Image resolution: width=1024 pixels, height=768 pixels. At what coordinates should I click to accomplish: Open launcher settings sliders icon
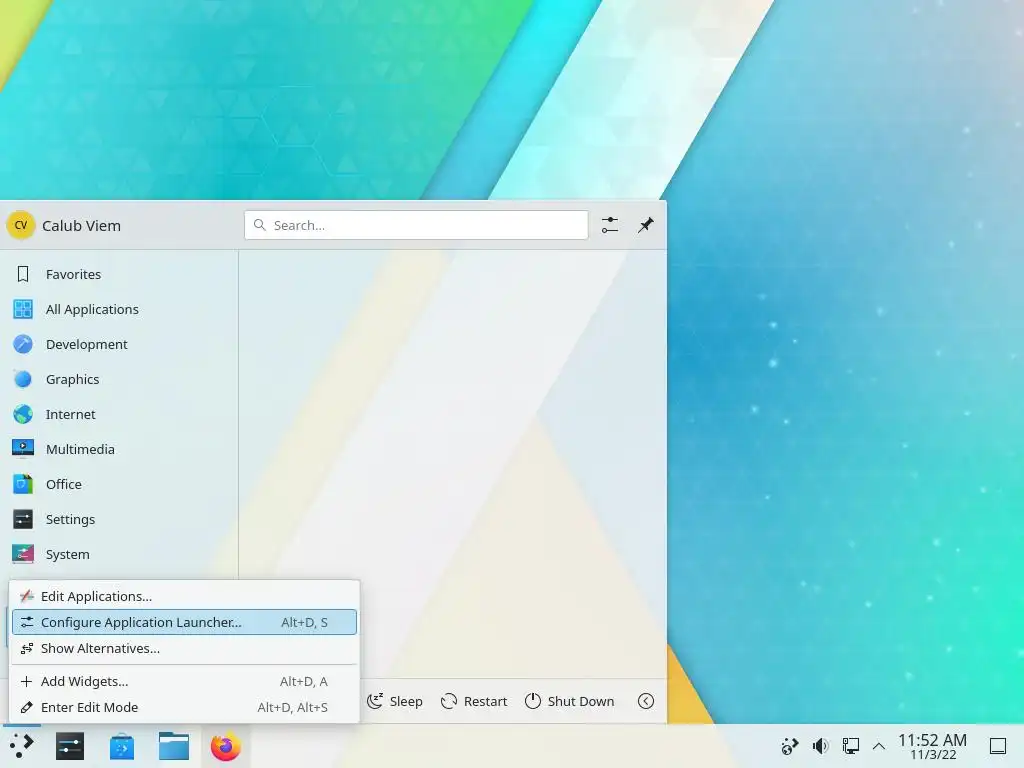click(609, 225)
